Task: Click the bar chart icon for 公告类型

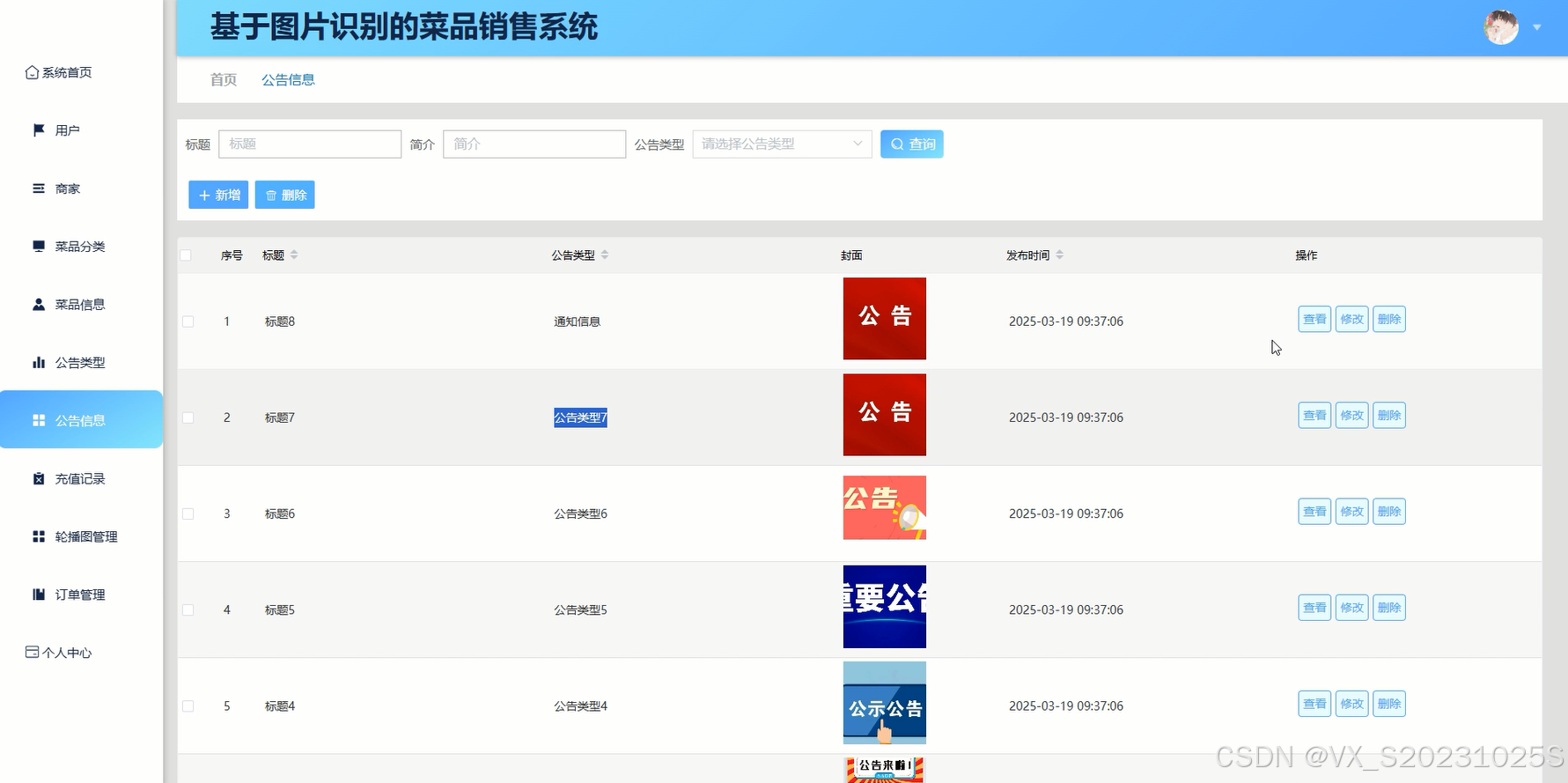Action: pos(39,363)
